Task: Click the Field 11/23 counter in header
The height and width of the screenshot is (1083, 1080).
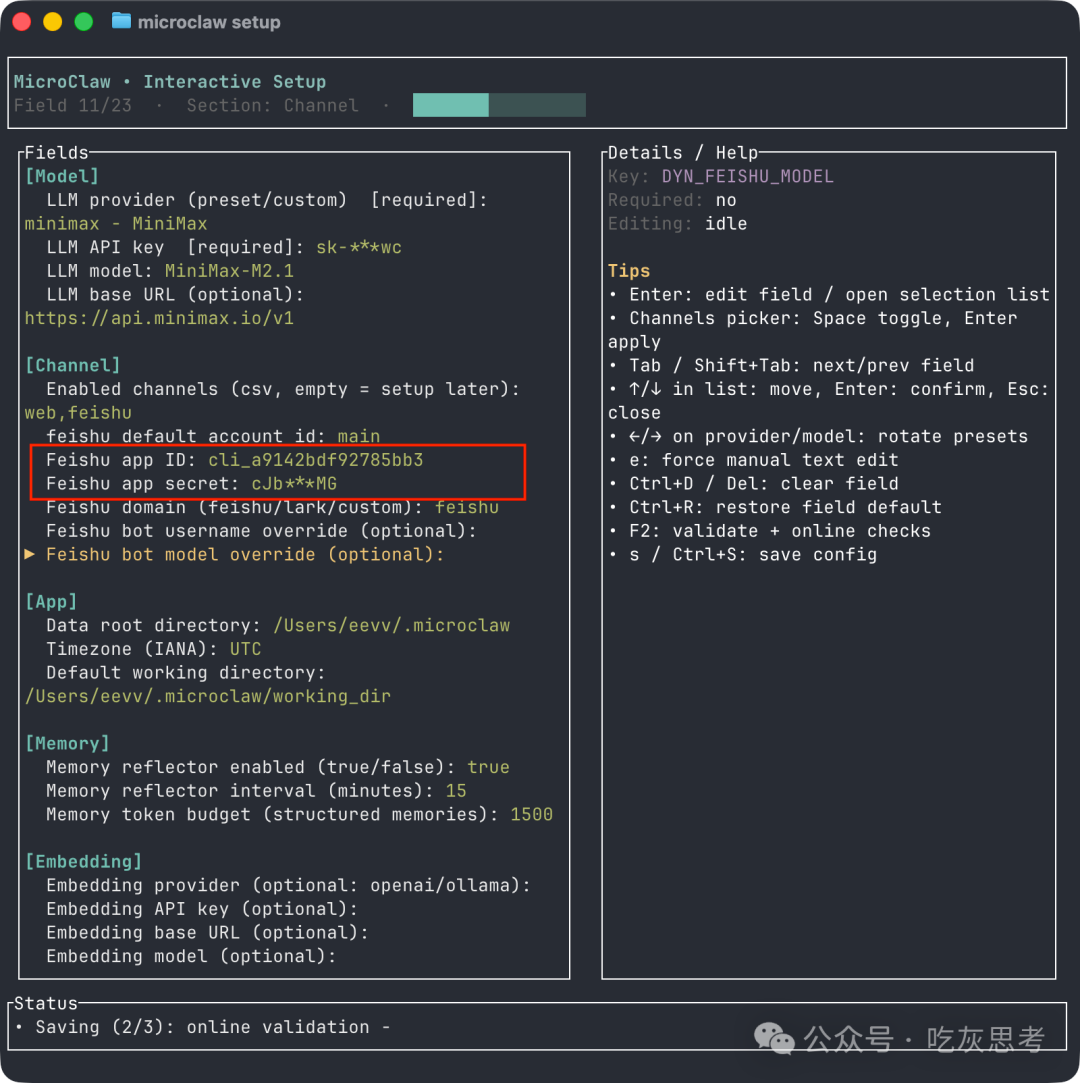Action: coord(73,106)
